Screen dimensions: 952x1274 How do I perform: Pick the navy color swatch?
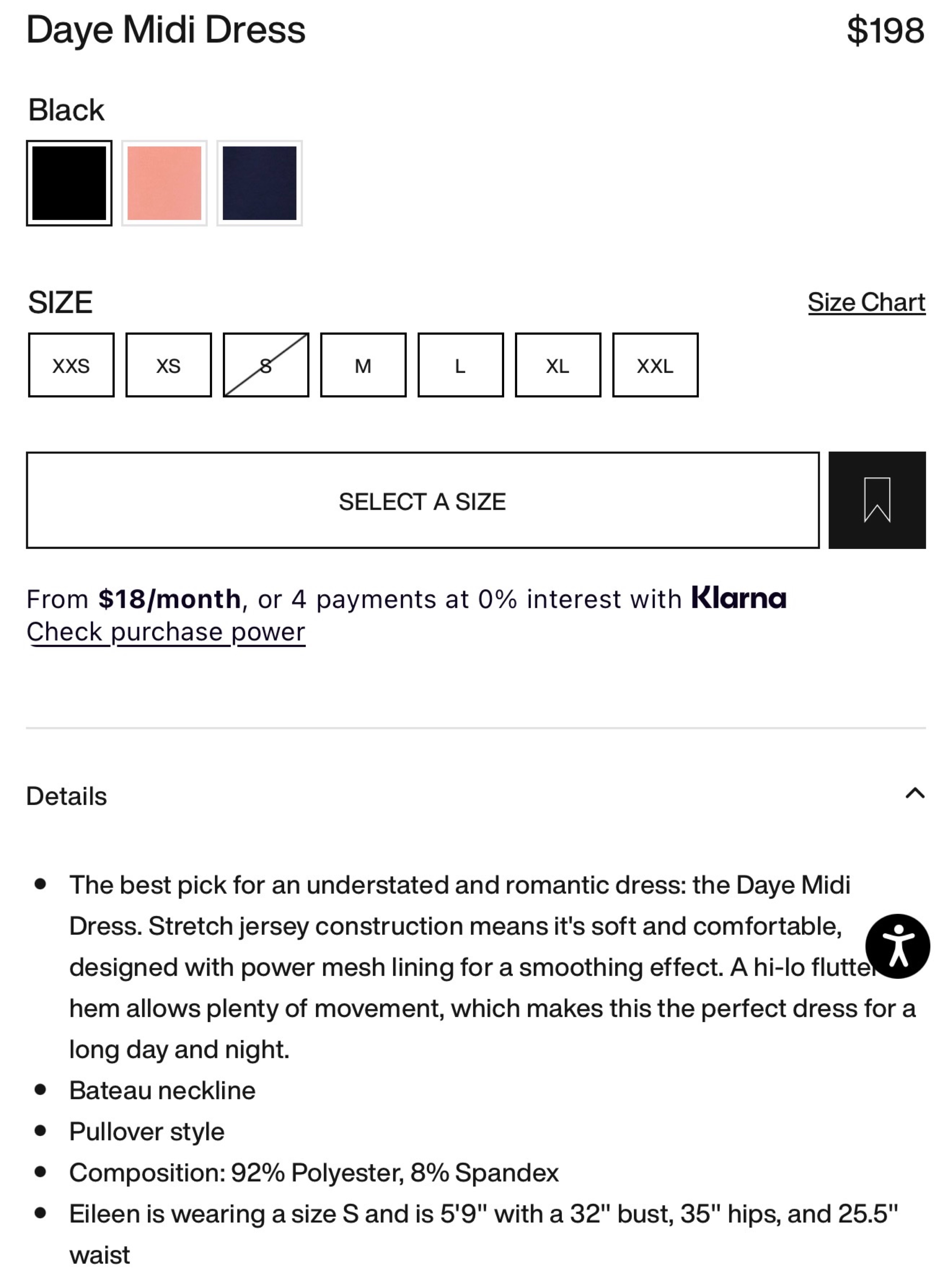tap(259, 183)
